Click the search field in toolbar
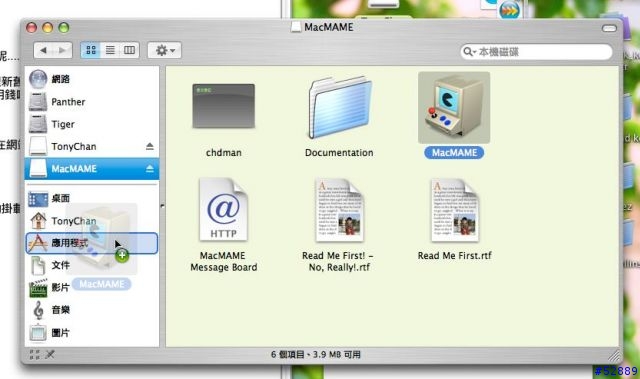 pos(536,52)
